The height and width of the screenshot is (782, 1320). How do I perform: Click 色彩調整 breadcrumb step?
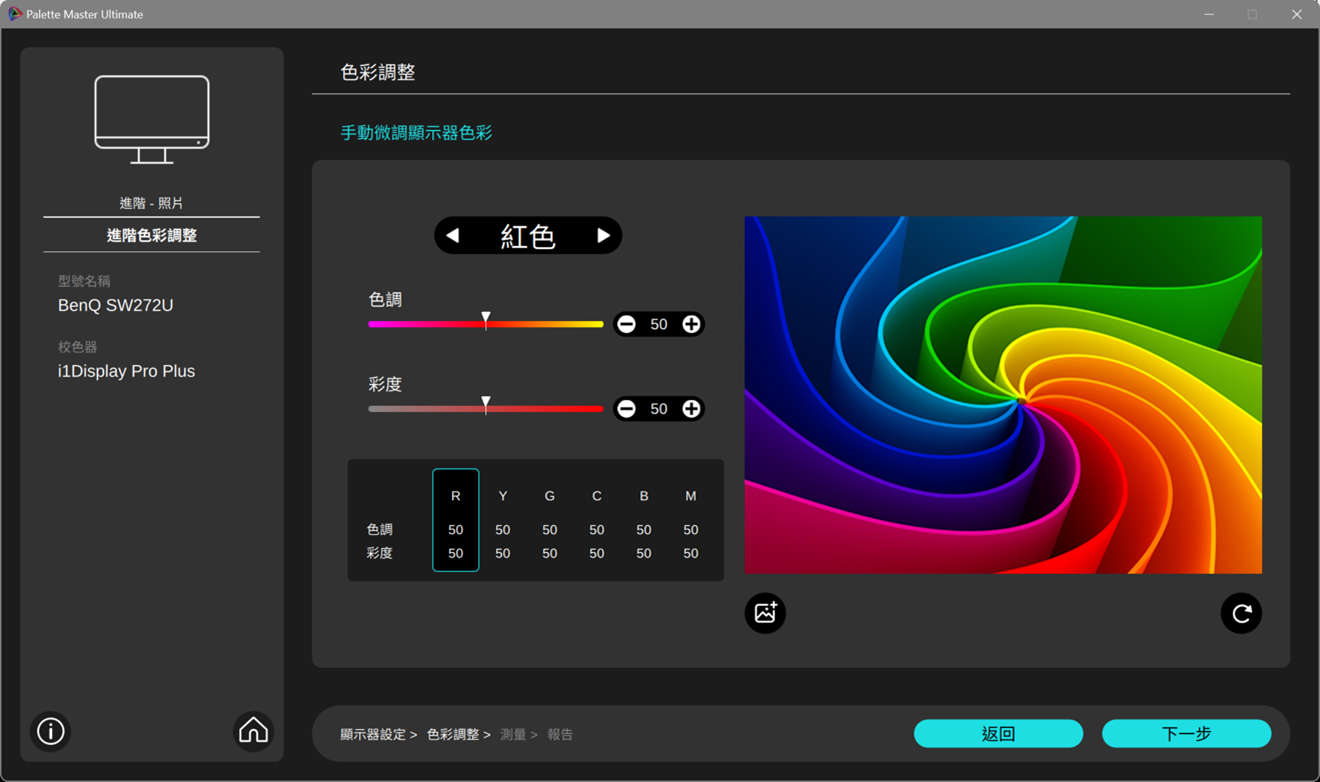tap(453, 734)
